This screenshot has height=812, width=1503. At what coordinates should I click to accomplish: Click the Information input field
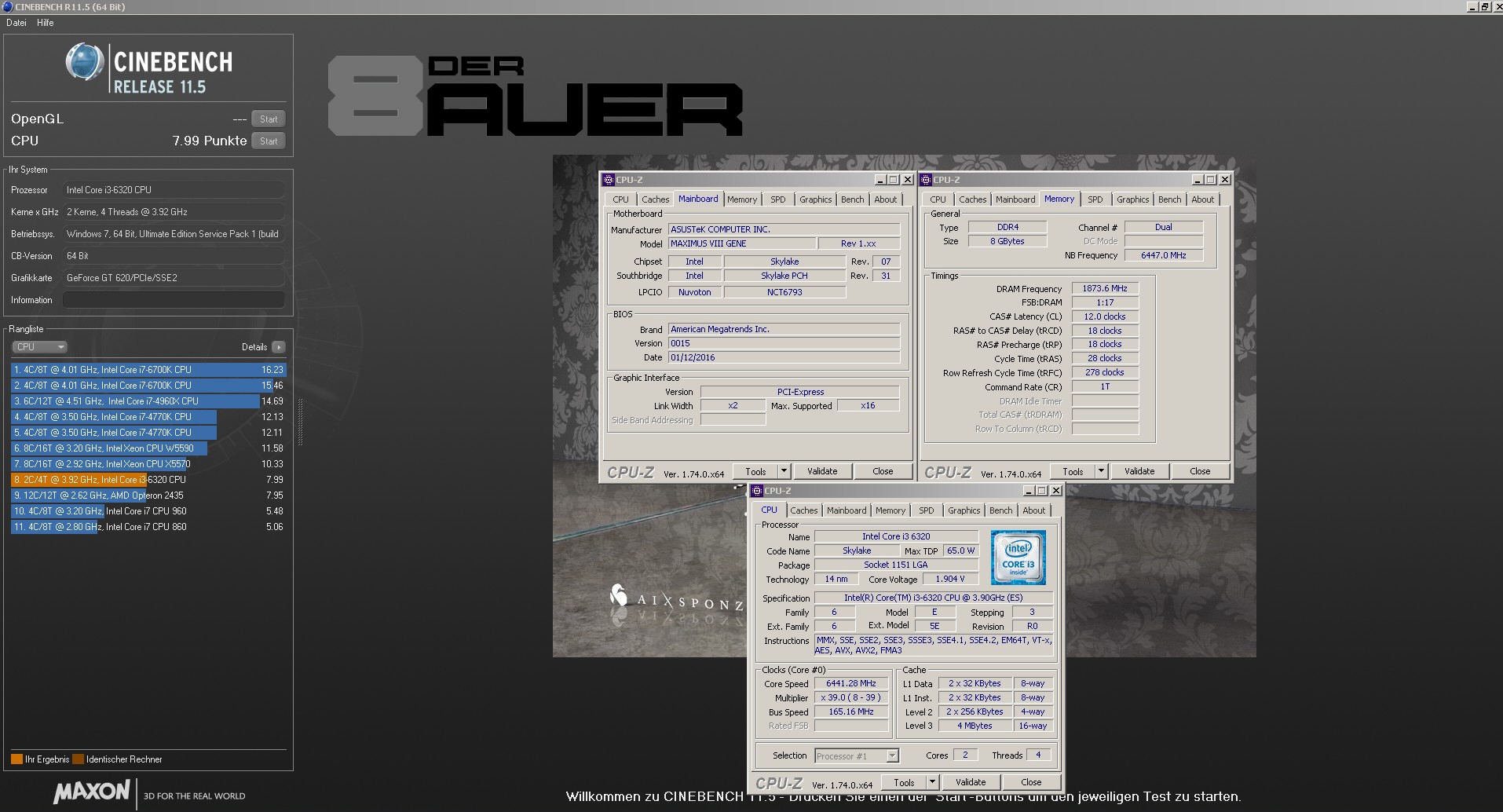pos(174,300)
